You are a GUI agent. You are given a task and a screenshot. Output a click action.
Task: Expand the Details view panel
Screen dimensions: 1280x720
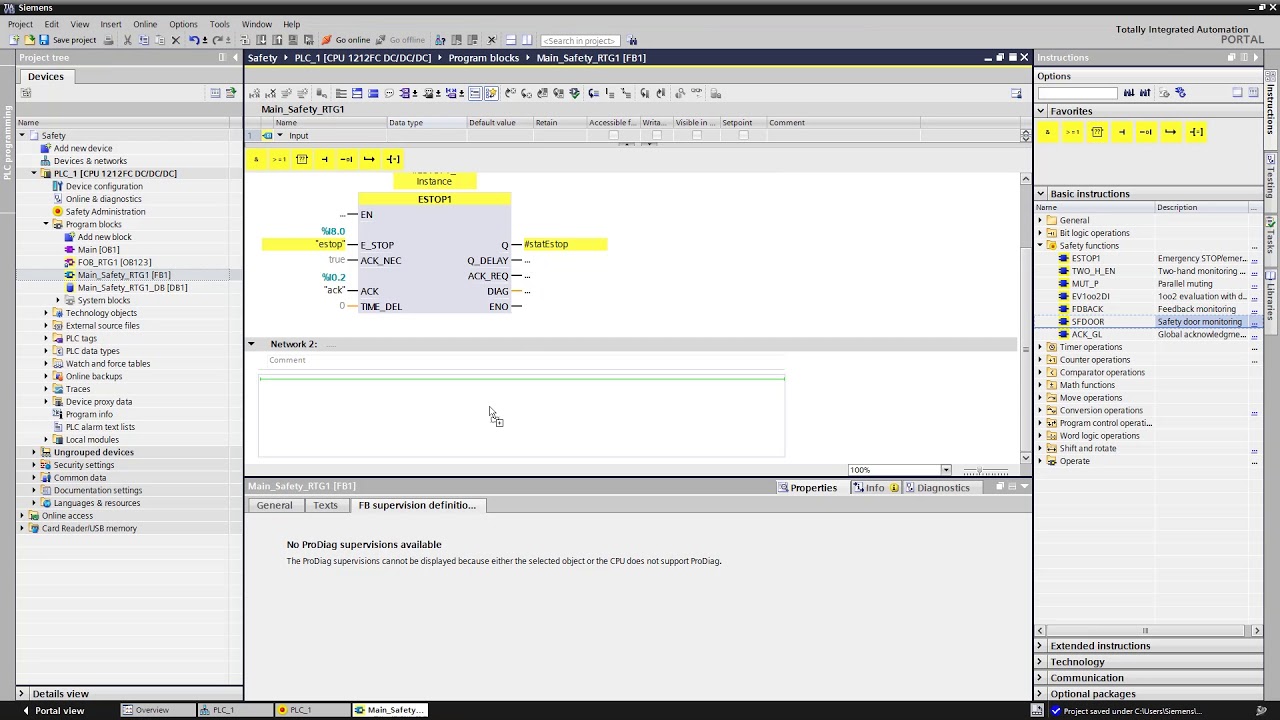[21, 694]
